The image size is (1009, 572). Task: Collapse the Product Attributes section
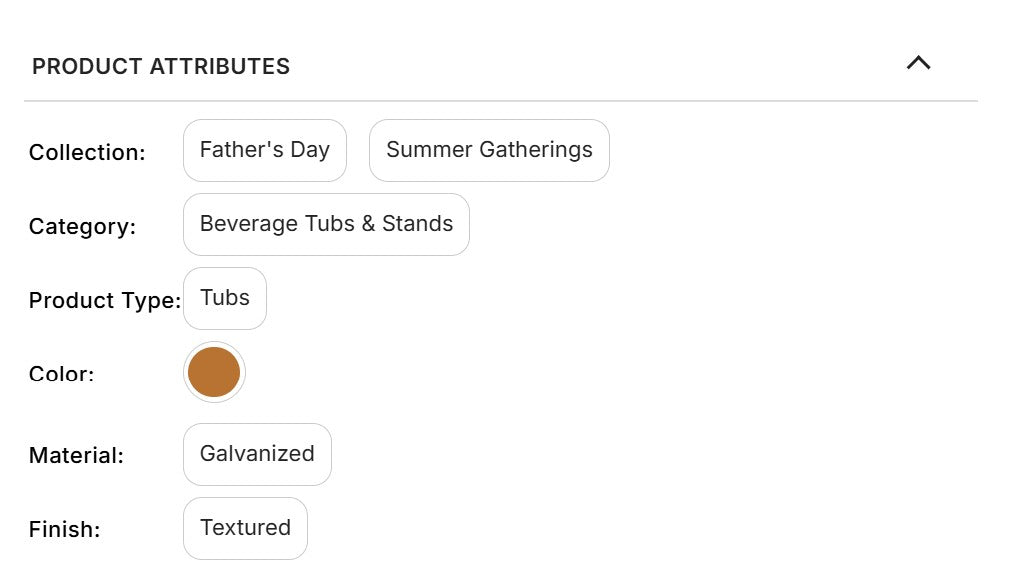coord(918,64)
